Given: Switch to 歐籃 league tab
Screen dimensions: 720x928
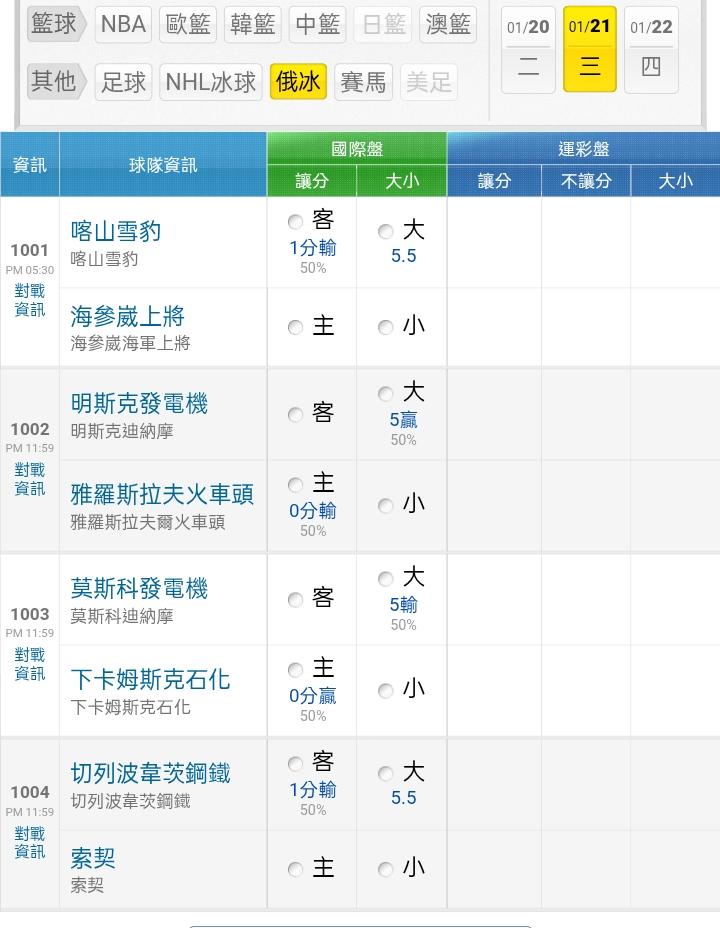Looking at the screenshot, I should [189, 25].
